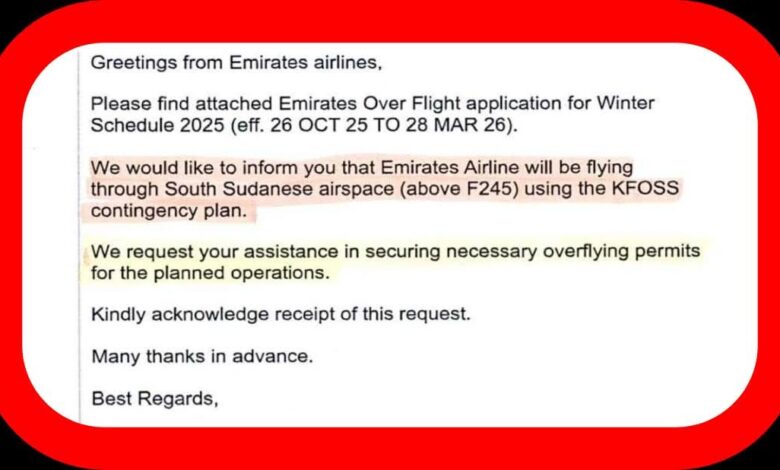The image size is (780, 470).
Task: Click the "Best Regards," closing
Action: [x=153, y=399]
